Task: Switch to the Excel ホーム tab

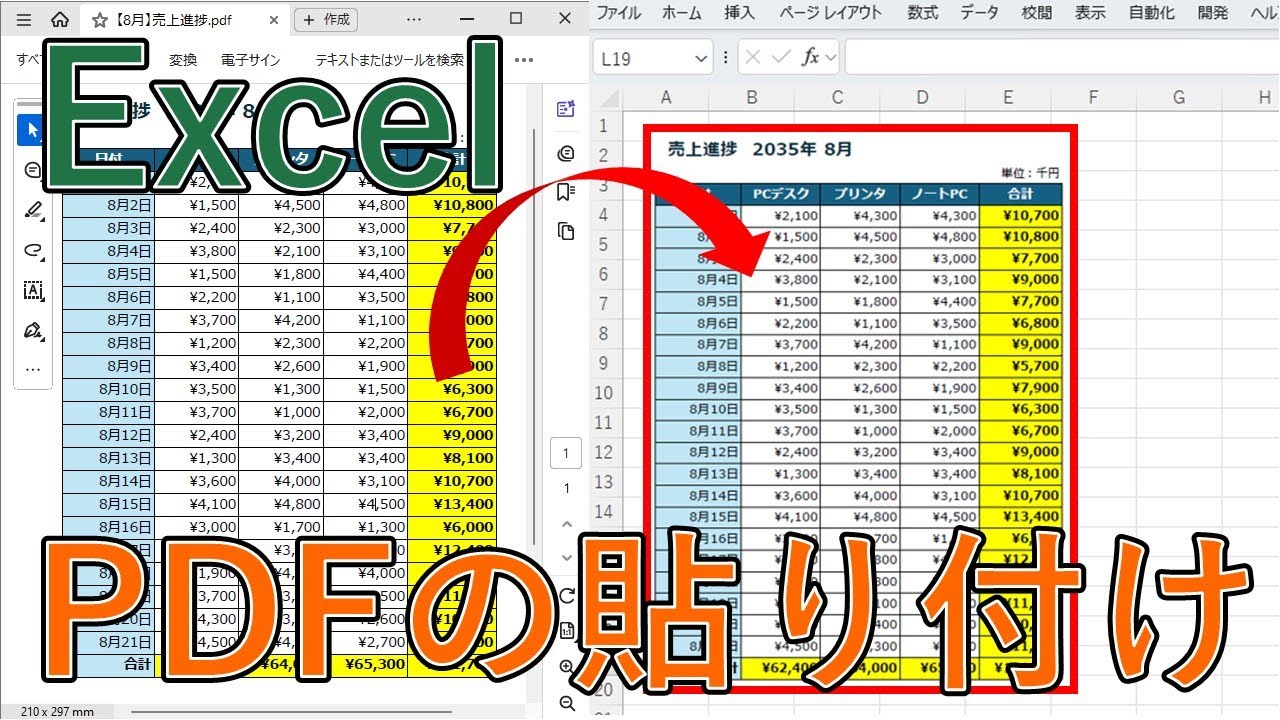Action: pyautogui.click(x=682, y=12)
